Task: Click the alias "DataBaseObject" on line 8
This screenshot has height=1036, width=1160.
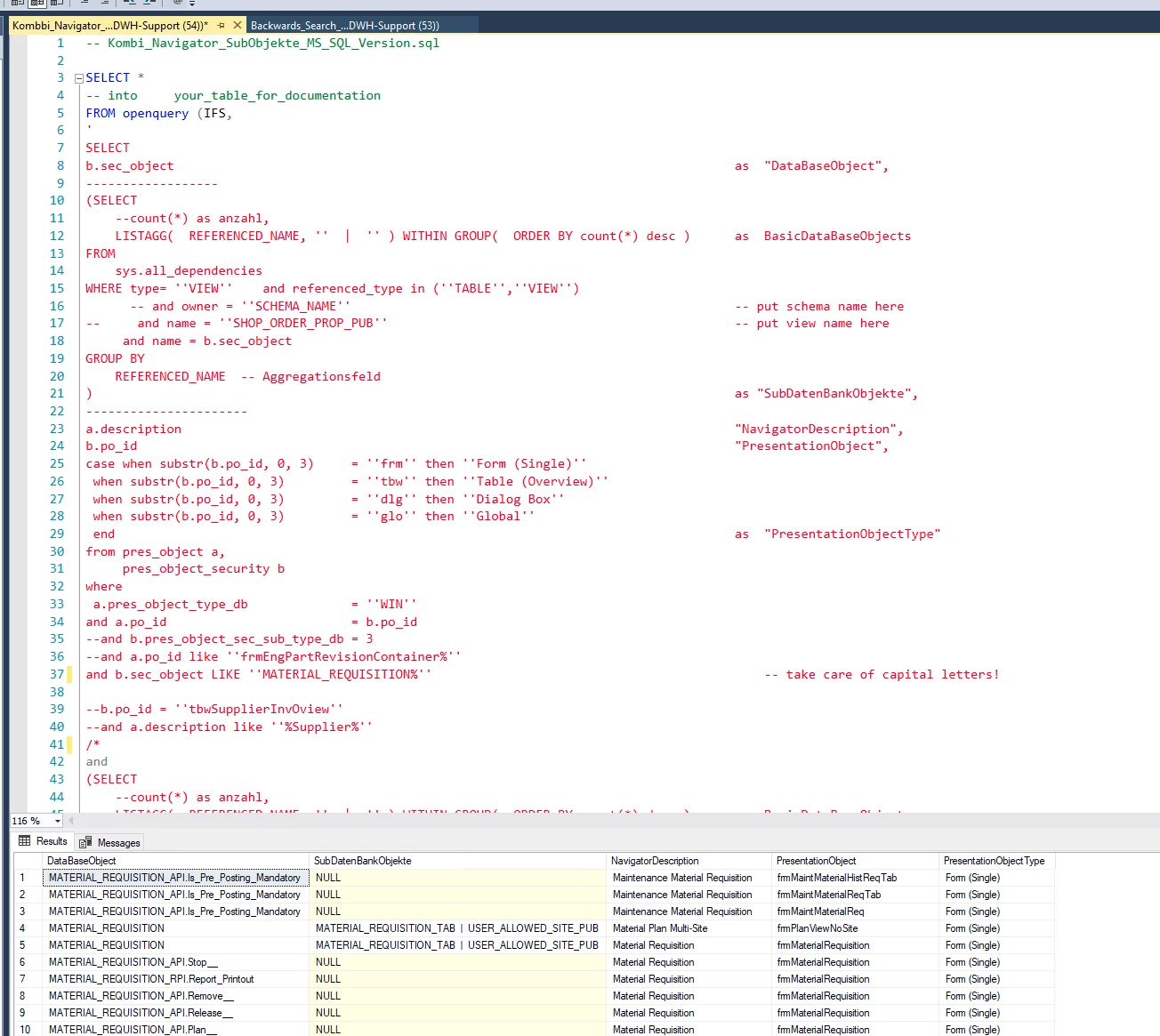Action: (x=823, y=165)
